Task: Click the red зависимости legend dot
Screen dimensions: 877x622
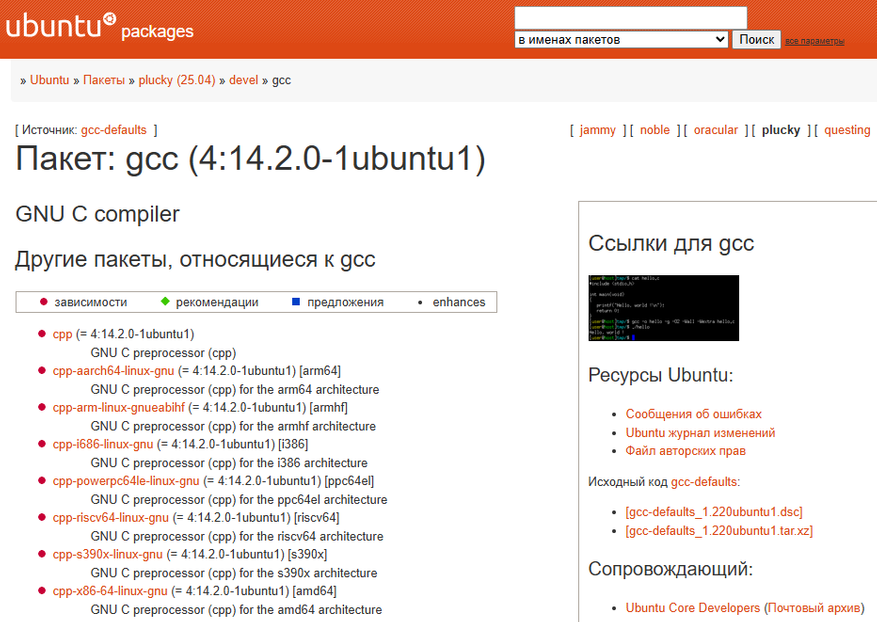Action: 44,302
